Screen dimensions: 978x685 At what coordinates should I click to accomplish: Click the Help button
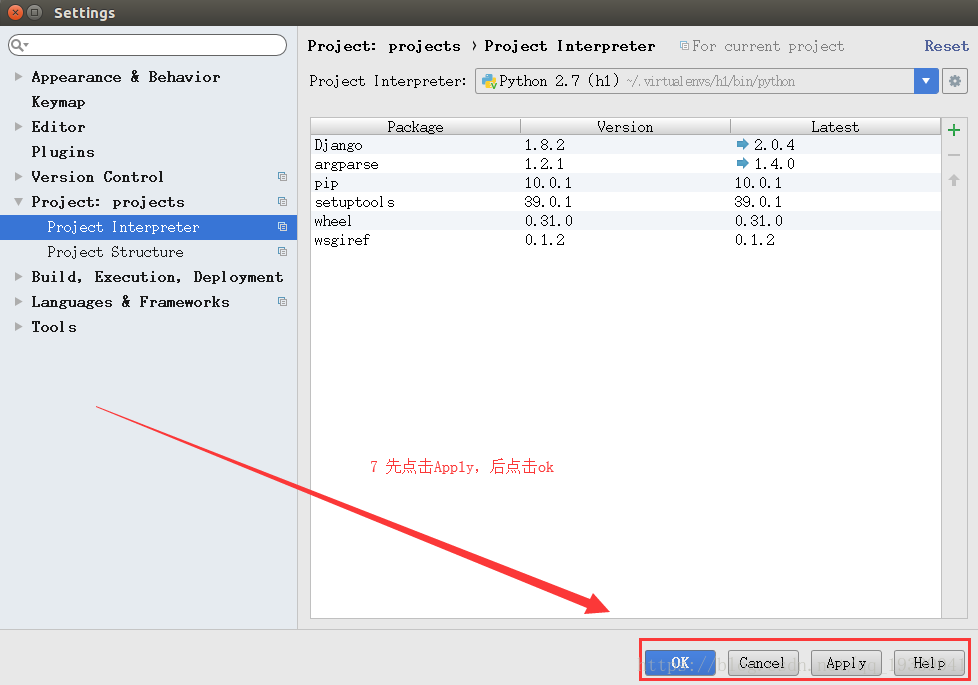pos(929,663)
